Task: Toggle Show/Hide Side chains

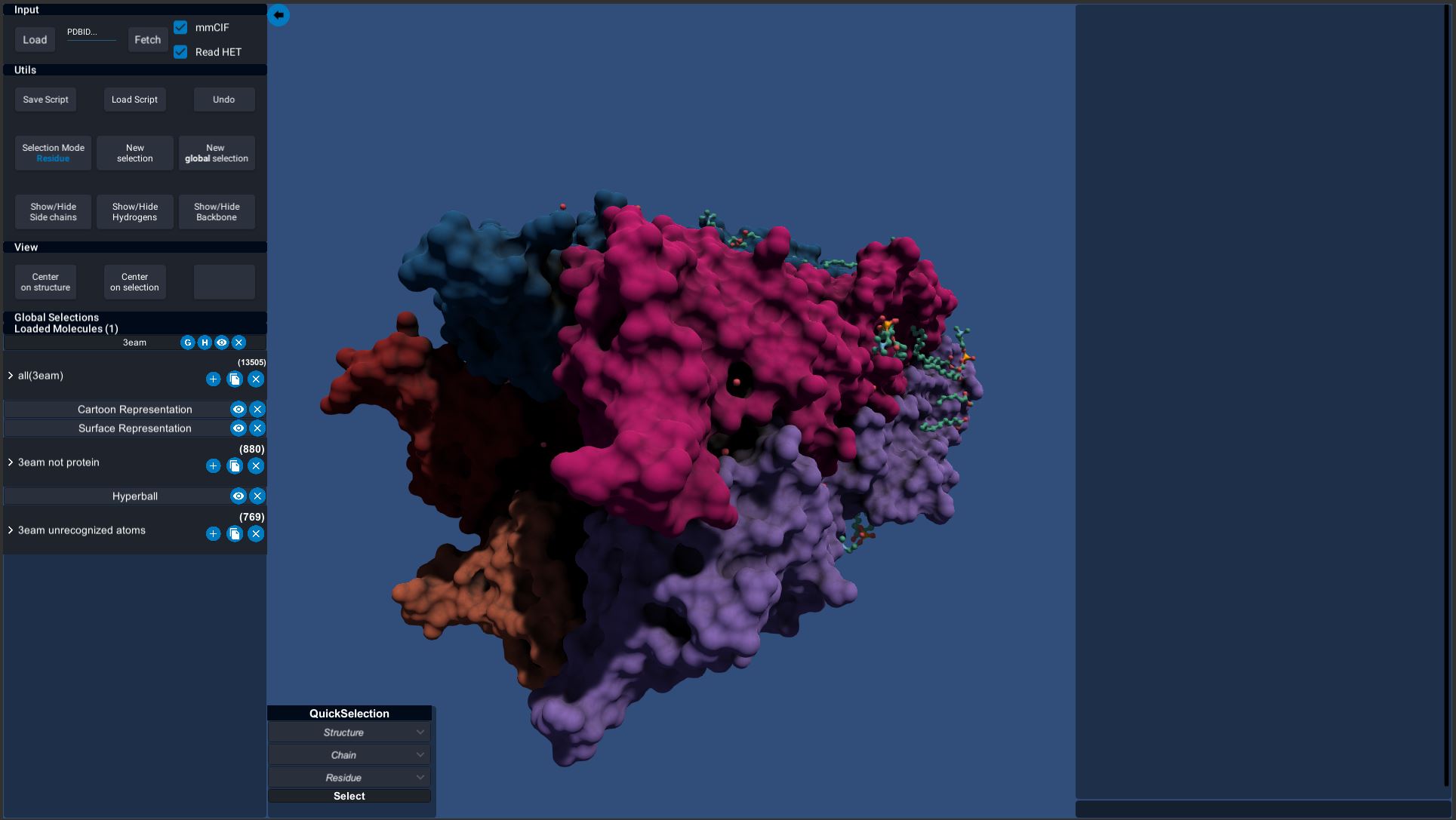Action: 53,212
